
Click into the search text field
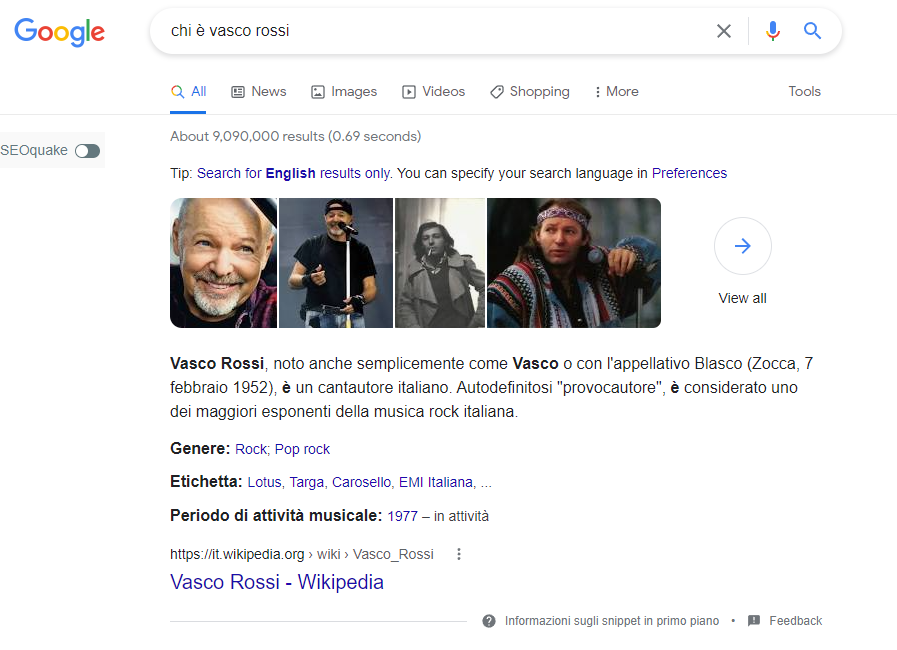click(430, 31)
